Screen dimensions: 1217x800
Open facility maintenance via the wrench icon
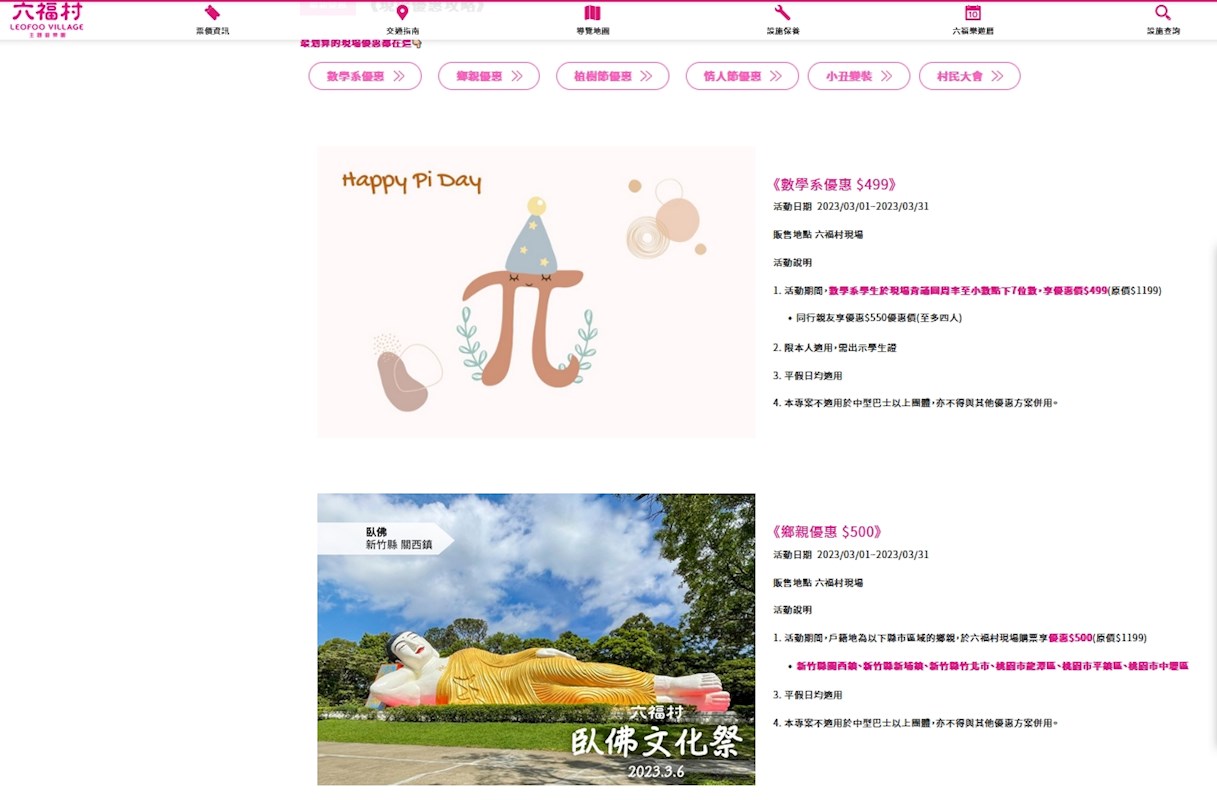(782, 13)
